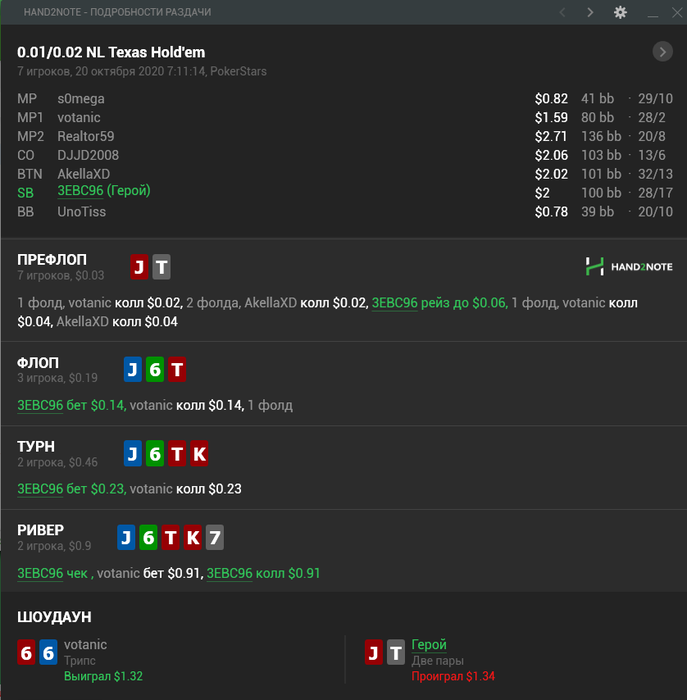Click votanic's blue 6 showdown card
Viewport: 687px width, 700px height.
pos(48,652)
